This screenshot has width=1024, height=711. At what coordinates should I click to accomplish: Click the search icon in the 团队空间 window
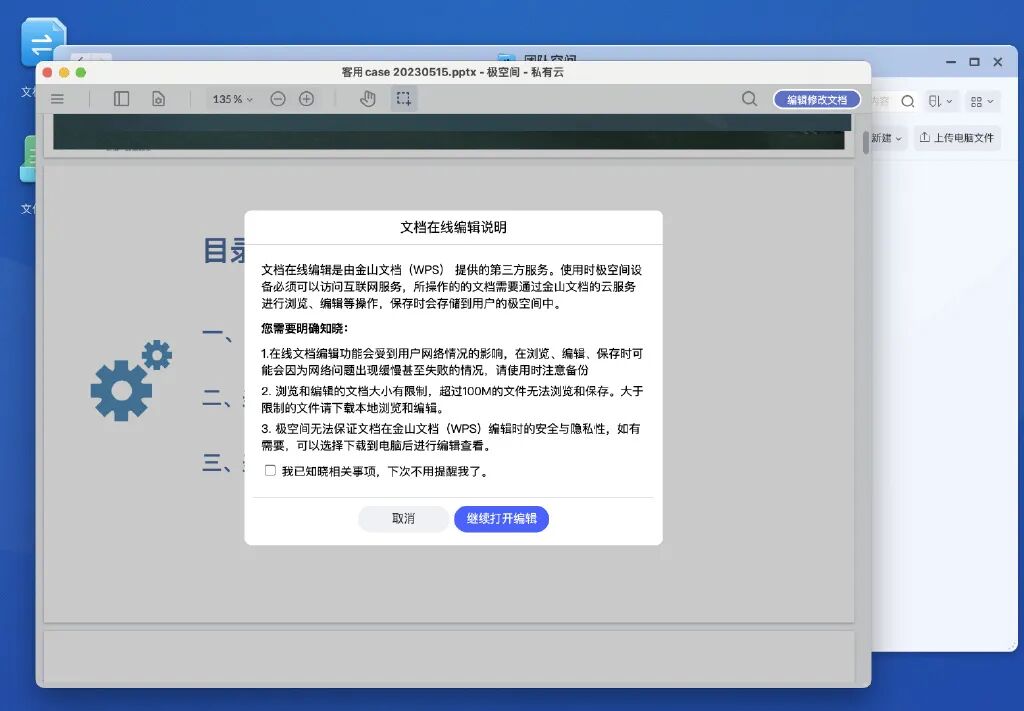click(908, 101)
